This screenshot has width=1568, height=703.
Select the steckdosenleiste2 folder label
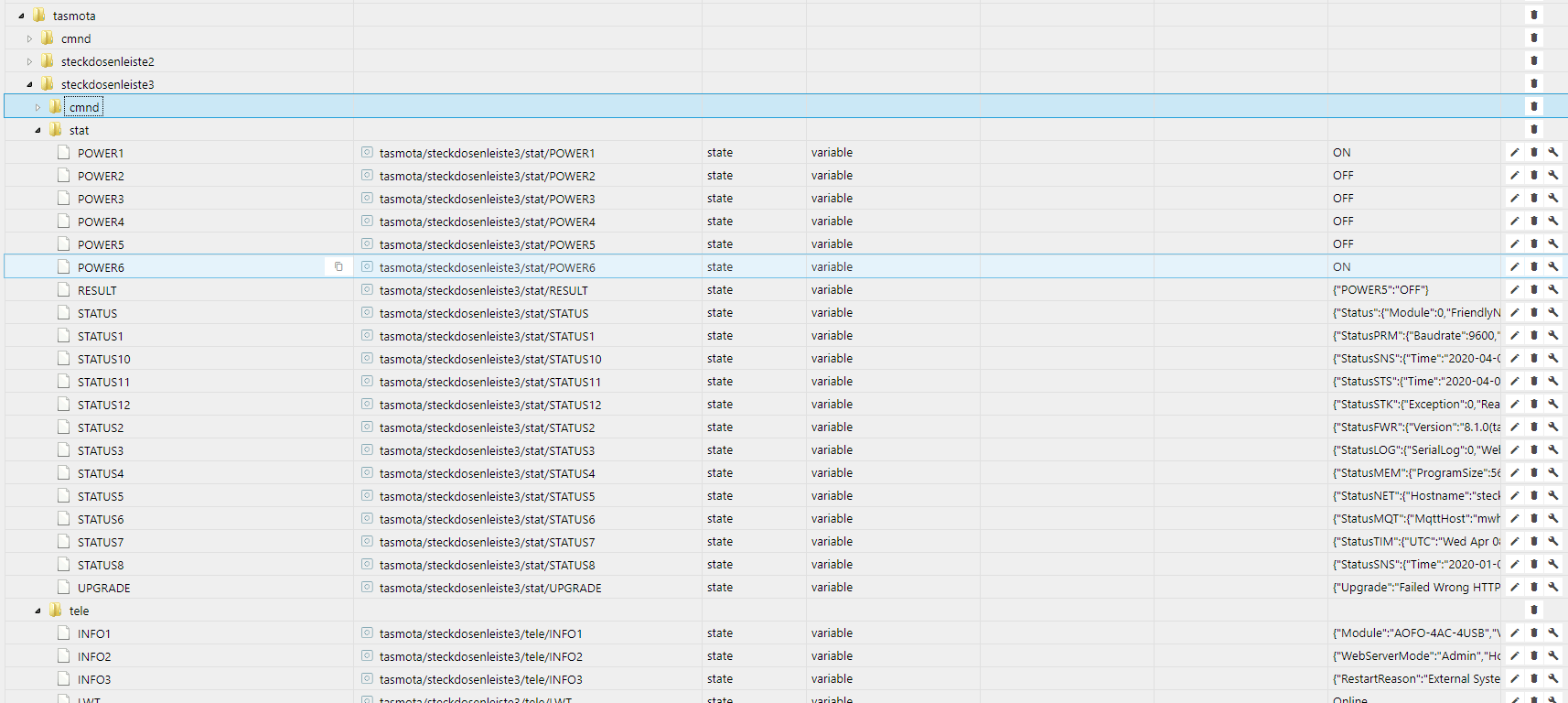pyautogui.click(x=108, y=61)
